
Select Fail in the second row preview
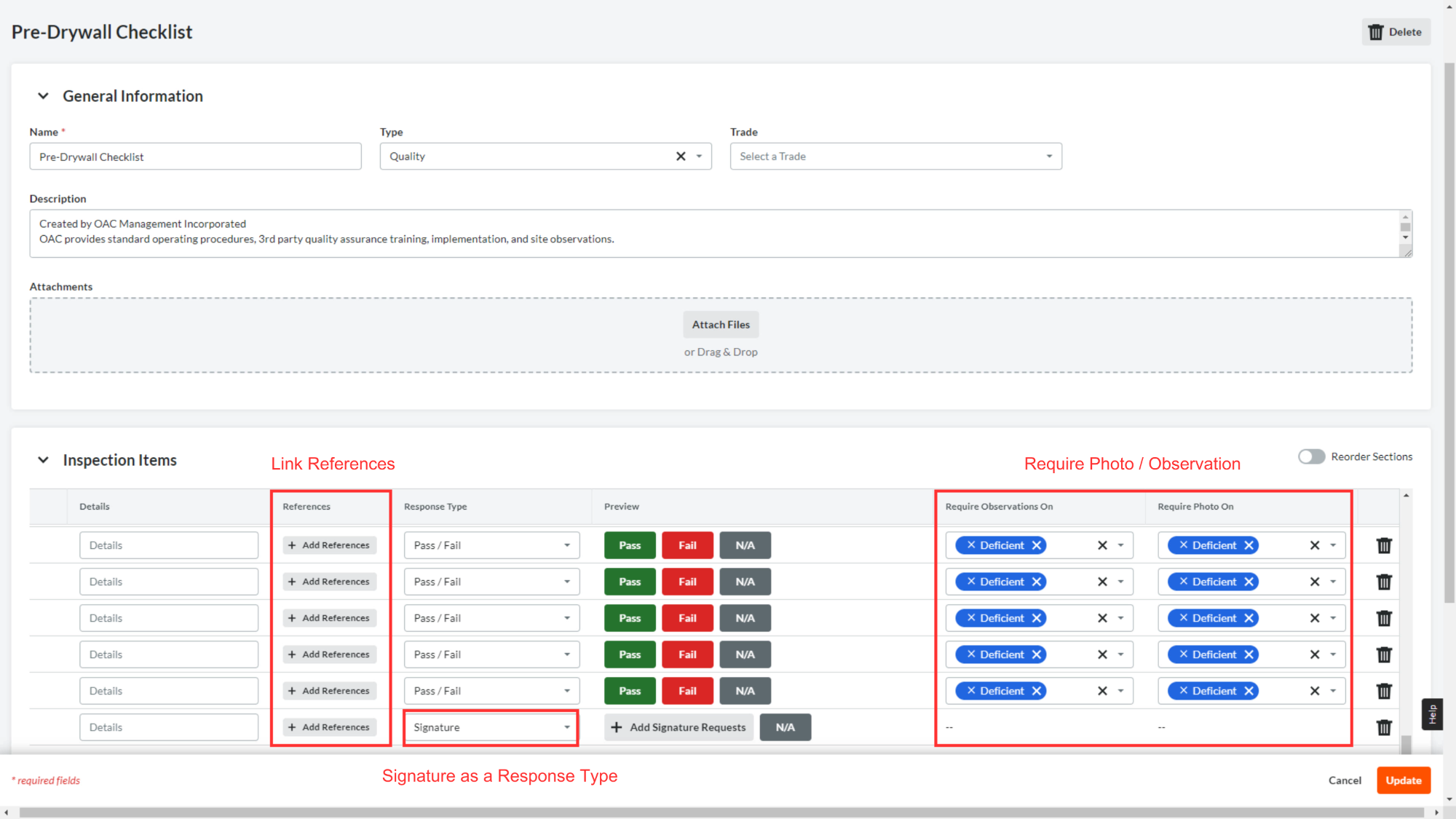pos(687,582)
